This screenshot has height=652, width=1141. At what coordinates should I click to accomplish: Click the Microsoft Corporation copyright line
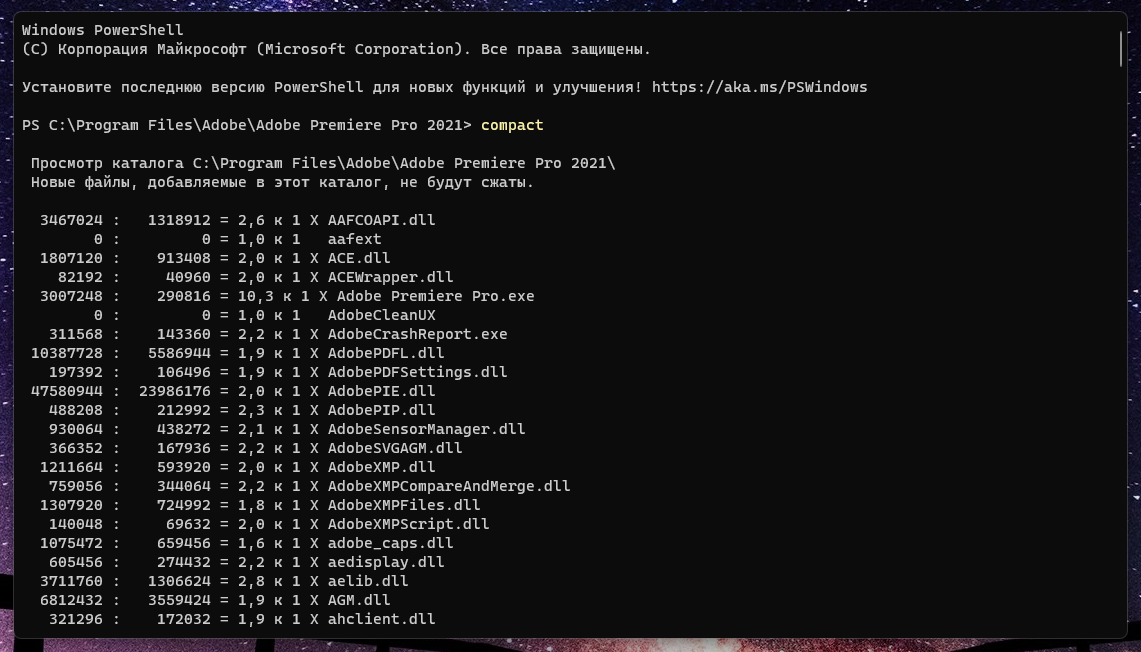(x=336, y=49)
